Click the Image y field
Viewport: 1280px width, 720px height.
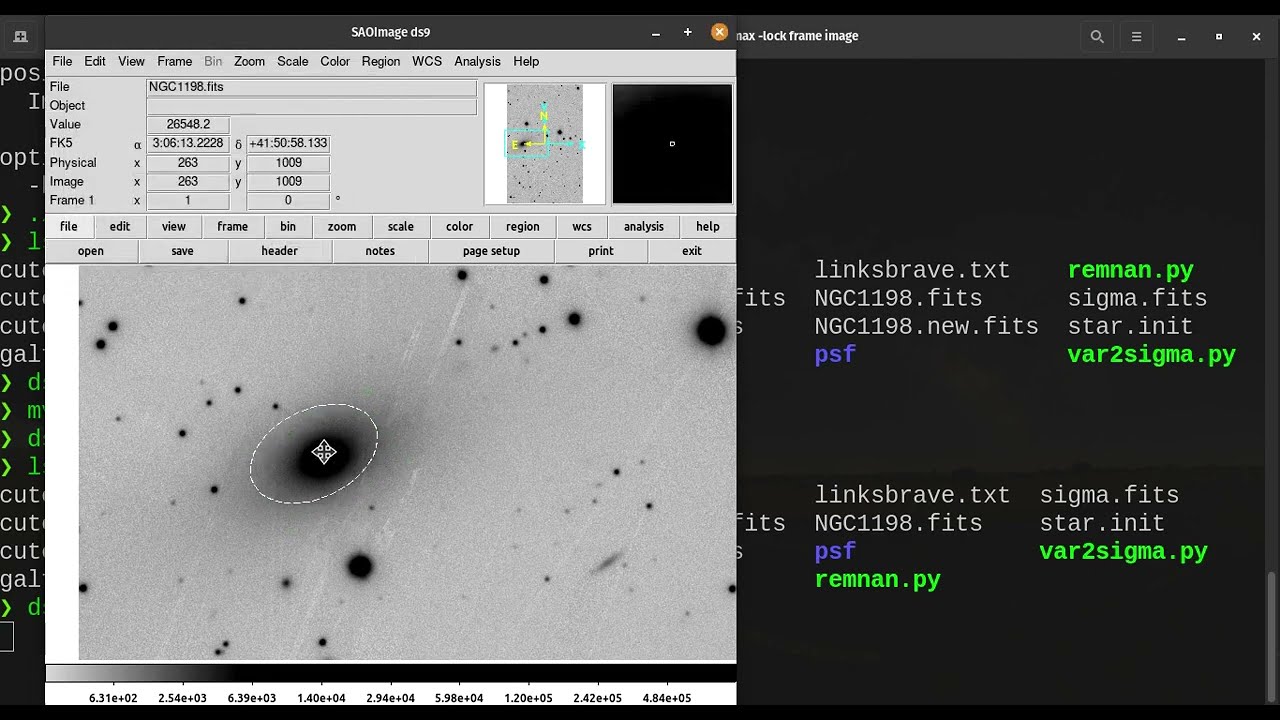pyautogui.click(x=288, y=182)
